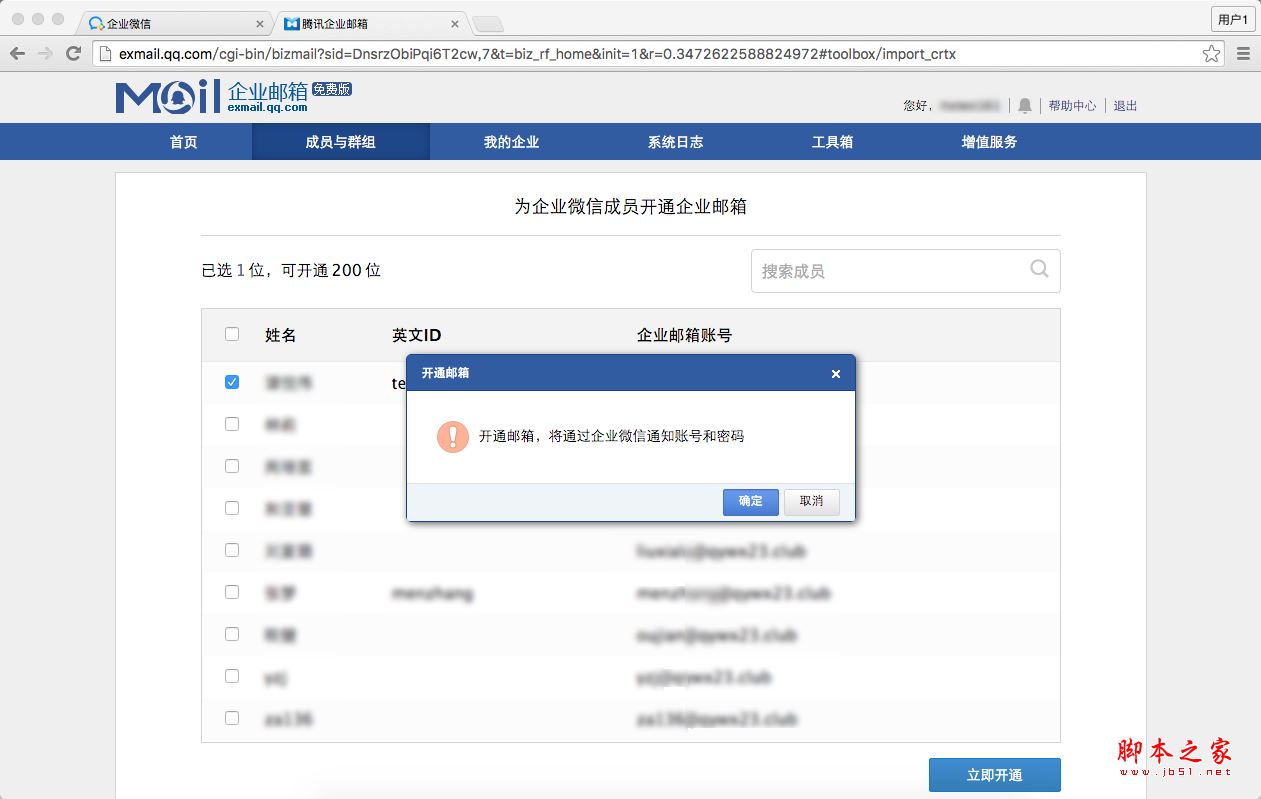Enable the checkbox beside menzhang

click(231, 592)
